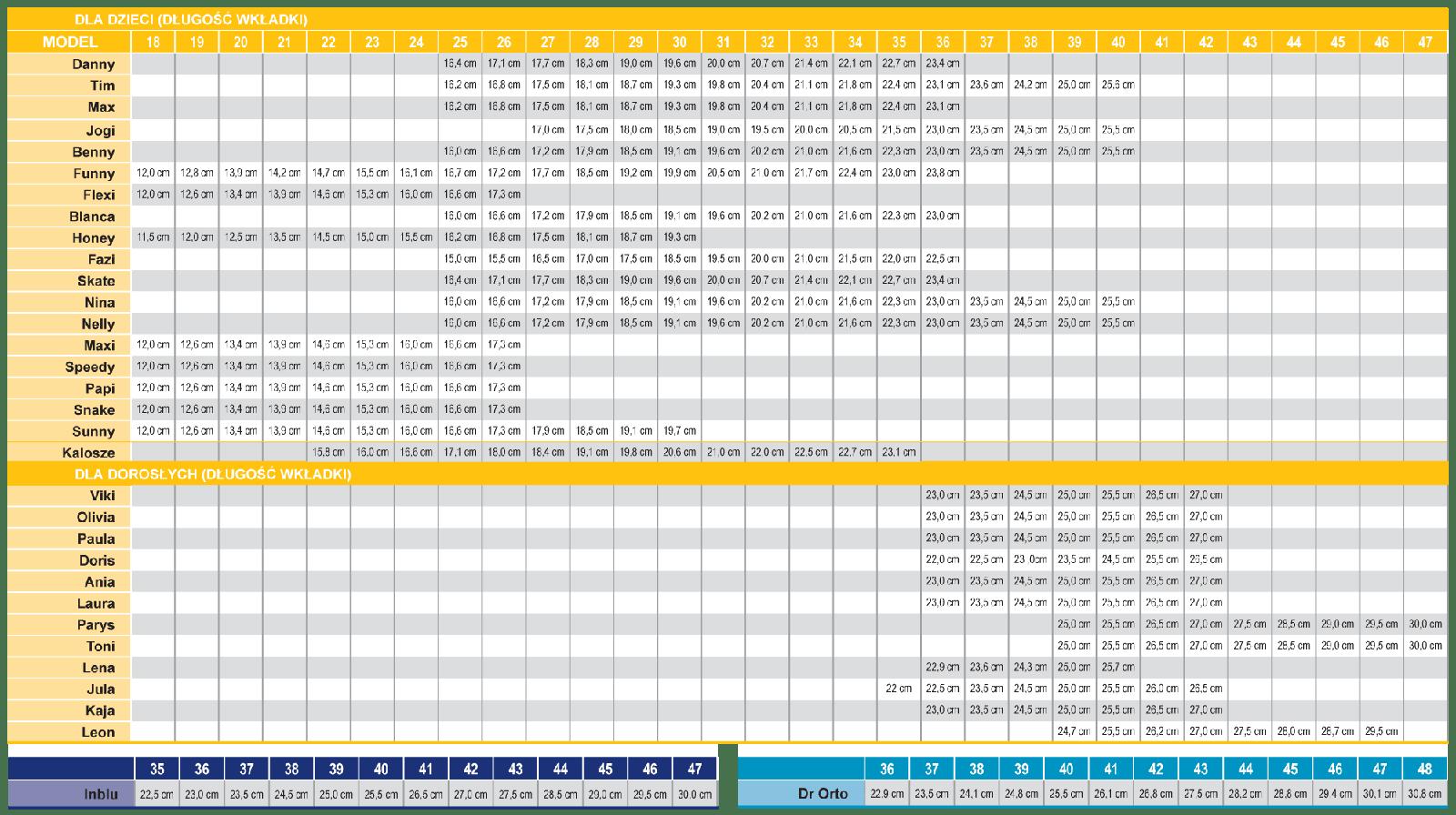Click the Leon model row label

tap(98, 732)
